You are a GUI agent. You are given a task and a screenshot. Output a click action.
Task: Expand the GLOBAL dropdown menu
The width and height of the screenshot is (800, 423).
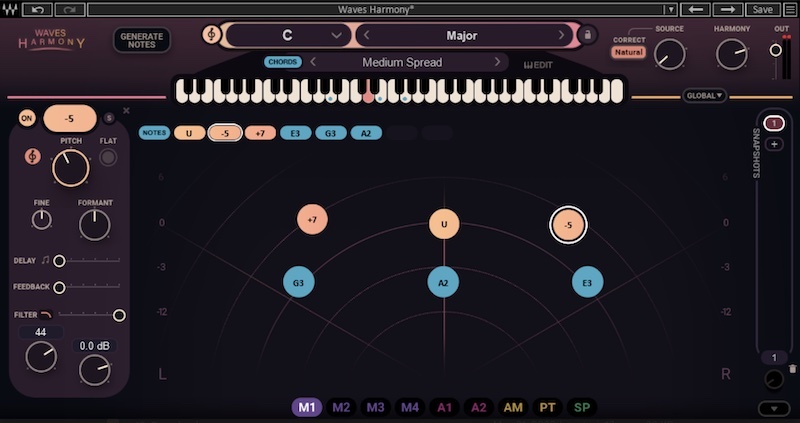[705, 96]
